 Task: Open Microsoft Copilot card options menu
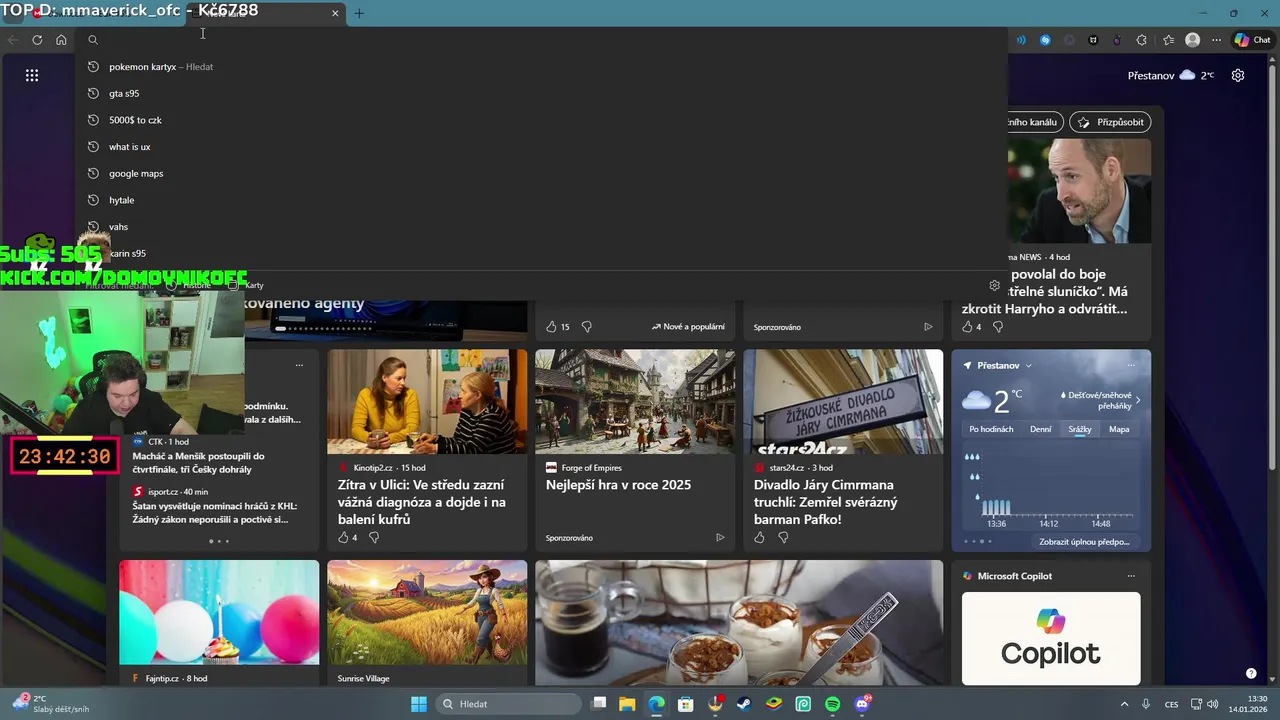pyautogui.click(x=1131, y=576)
